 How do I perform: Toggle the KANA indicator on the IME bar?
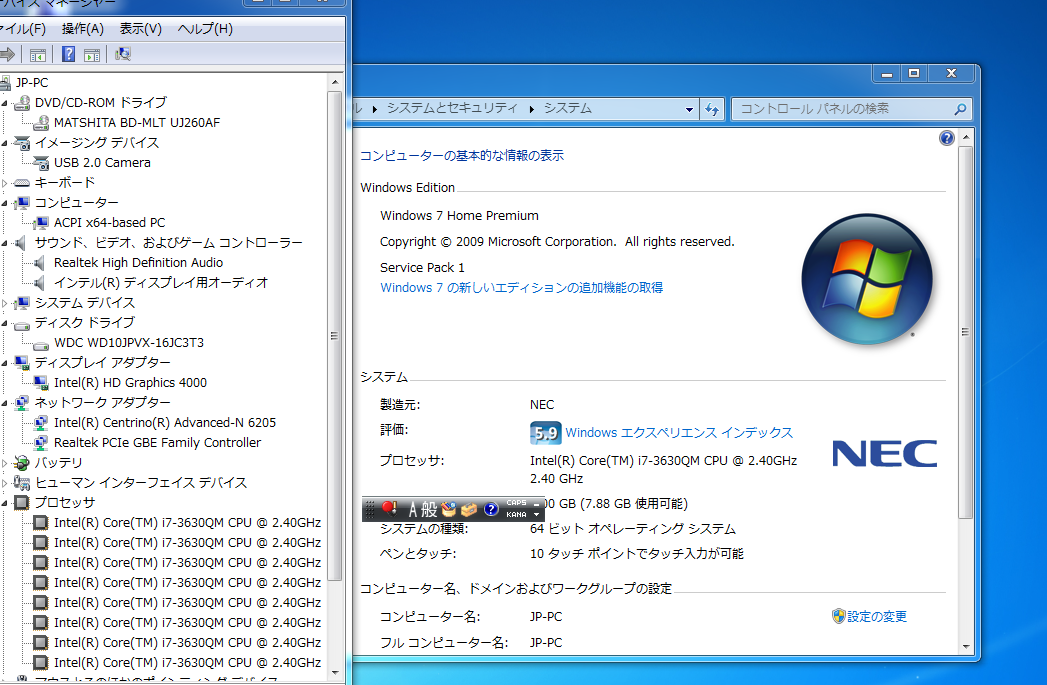[x=516, y=515]
